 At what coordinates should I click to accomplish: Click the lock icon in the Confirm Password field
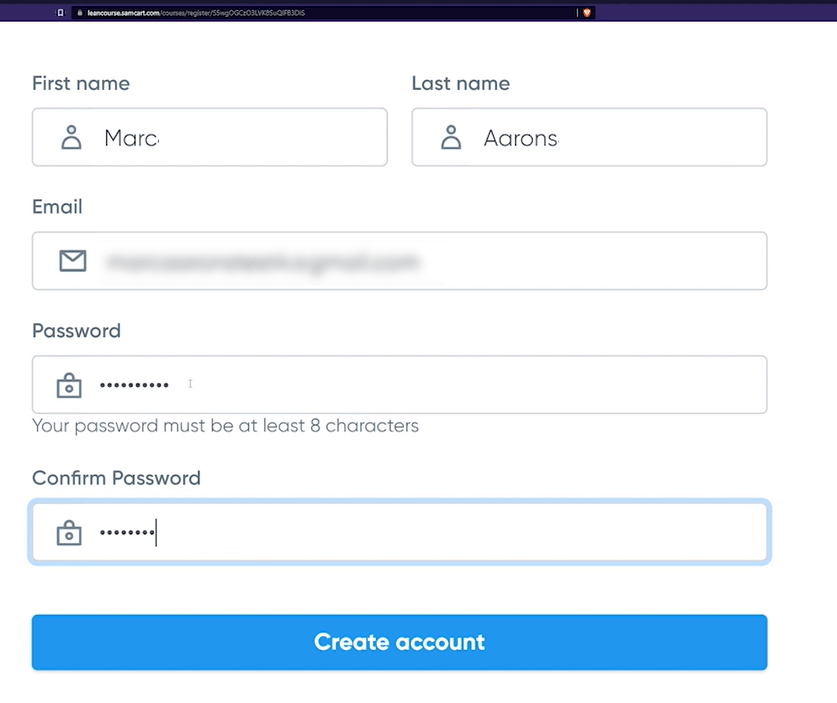(69, 532)
